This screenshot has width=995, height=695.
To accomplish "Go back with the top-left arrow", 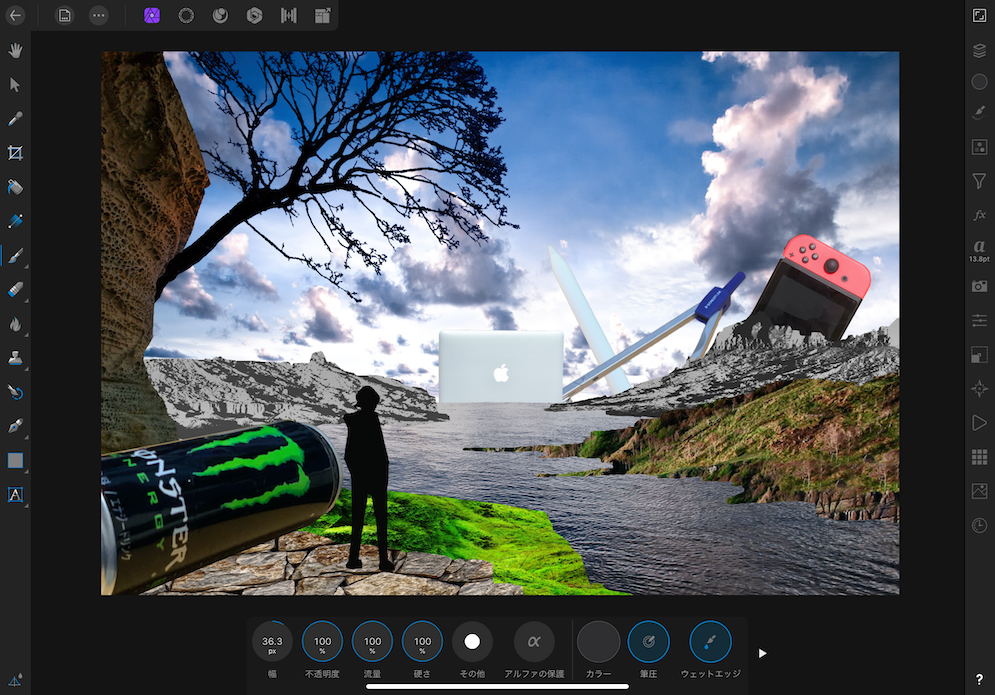I will coord(15,15).
